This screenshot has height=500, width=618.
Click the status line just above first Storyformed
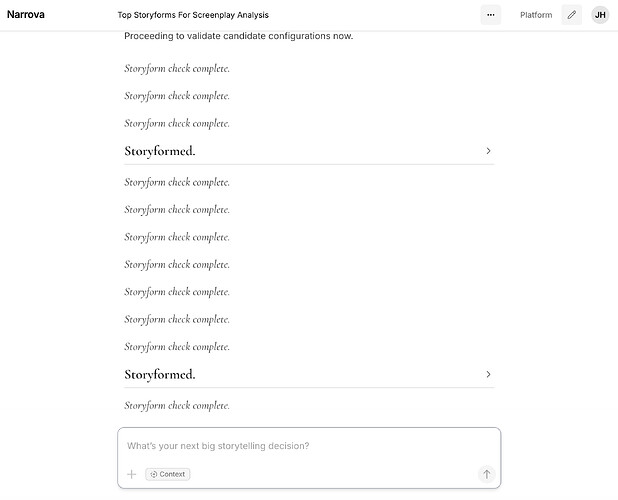click(x=177, y=123)
